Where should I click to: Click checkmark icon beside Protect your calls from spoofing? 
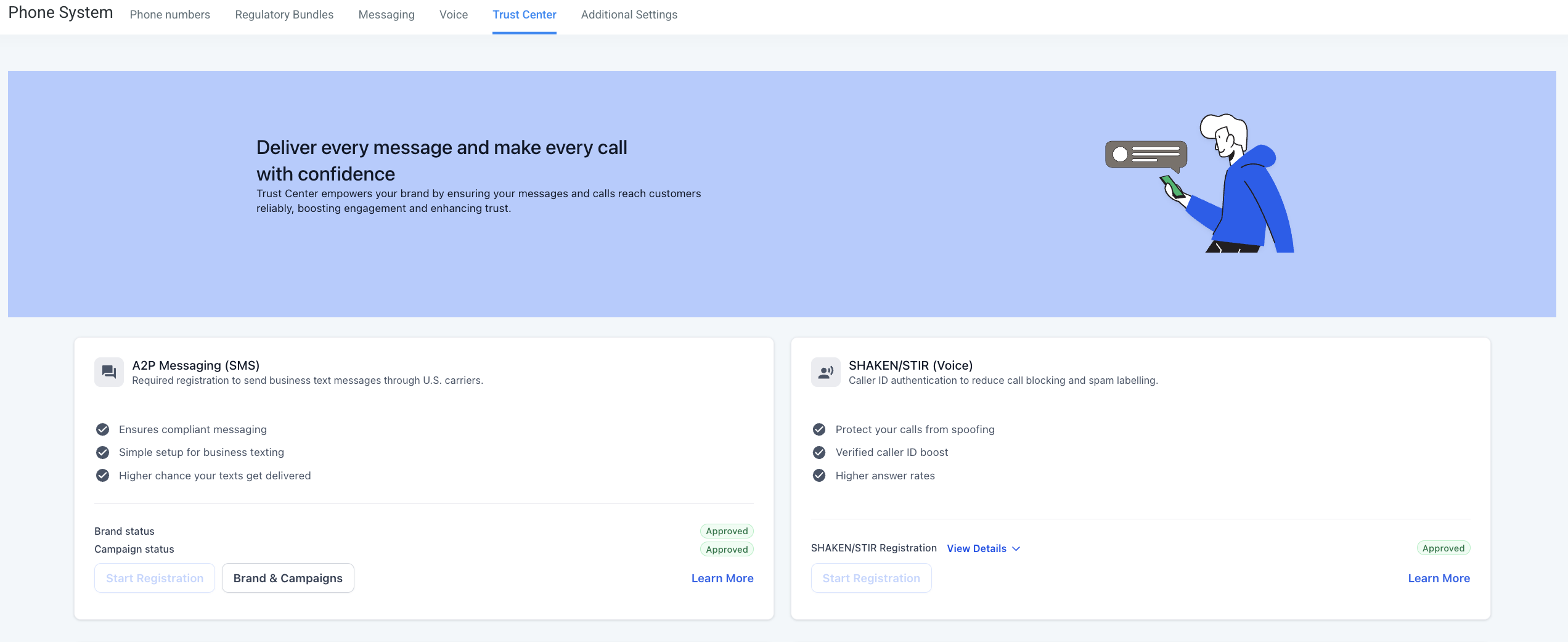(819, 429)
